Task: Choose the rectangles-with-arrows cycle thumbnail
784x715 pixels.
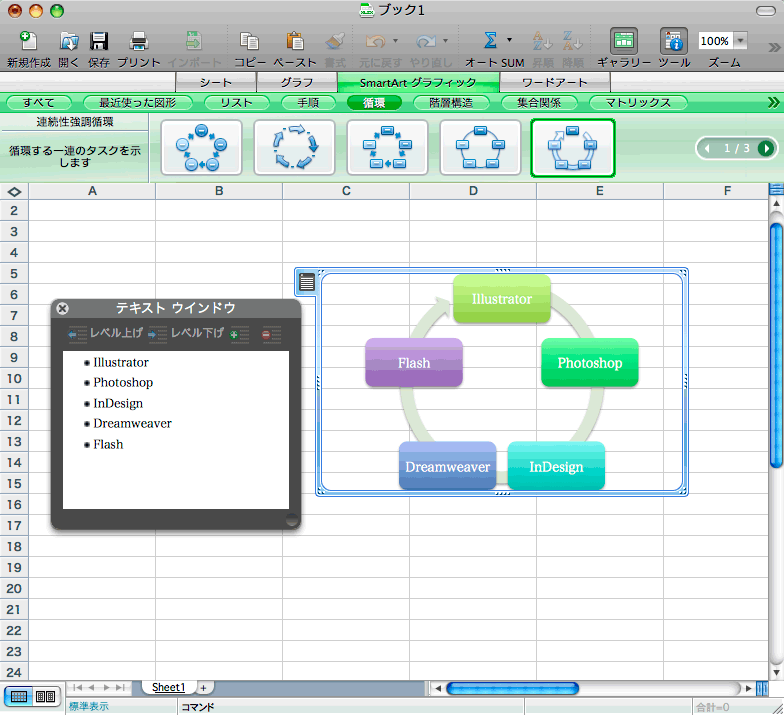Action: tap(388, 148)
